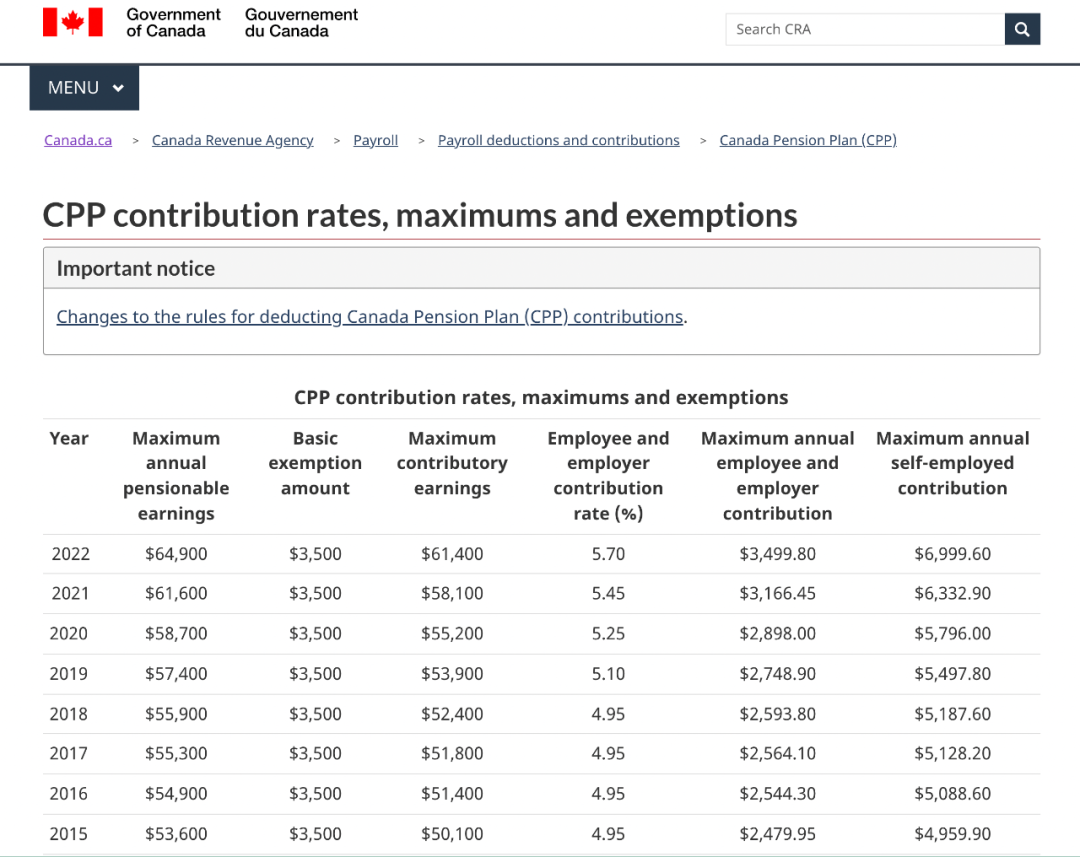1080x857 pixels.
Task: Click the 5.25 contribution rate cell
Action: coord(608,633)
